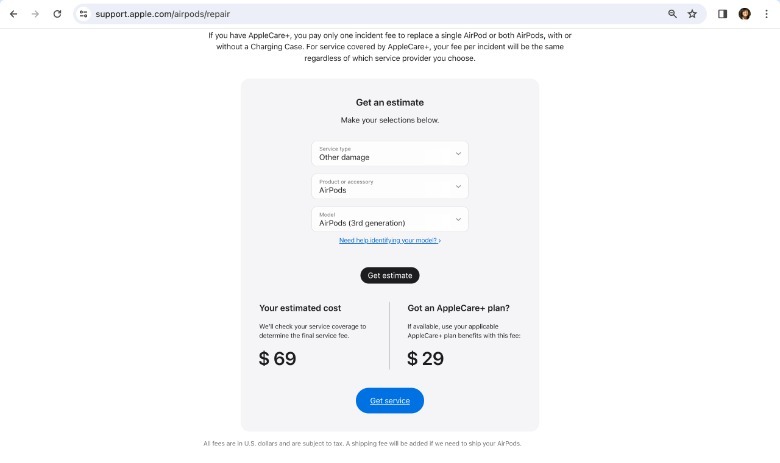Open the profile avatar menu

tap(745, 14)
